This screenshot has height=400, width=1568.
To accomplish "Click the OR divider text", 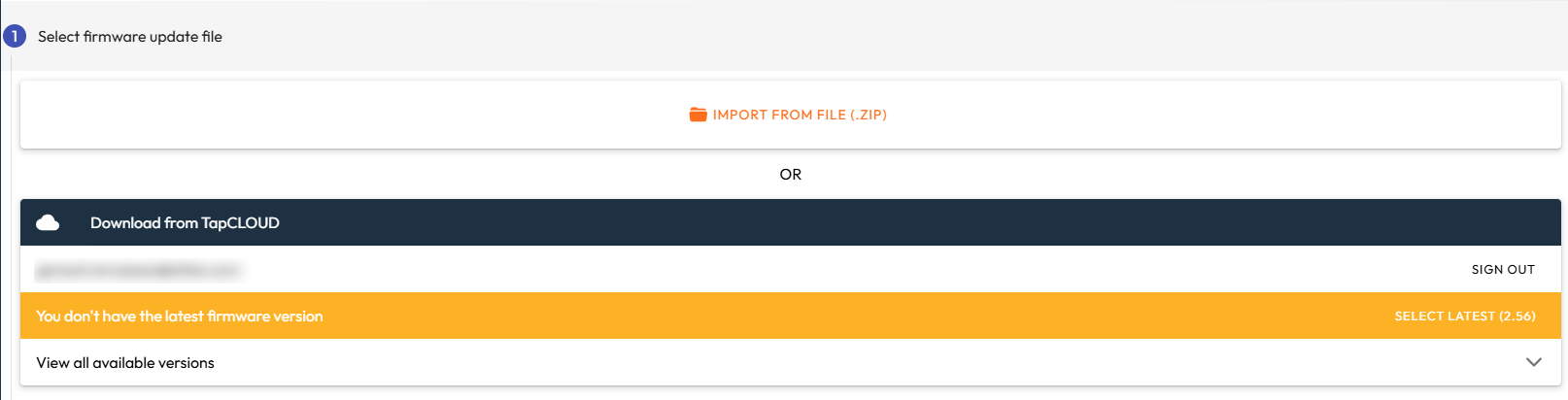I will pos(790,175).
